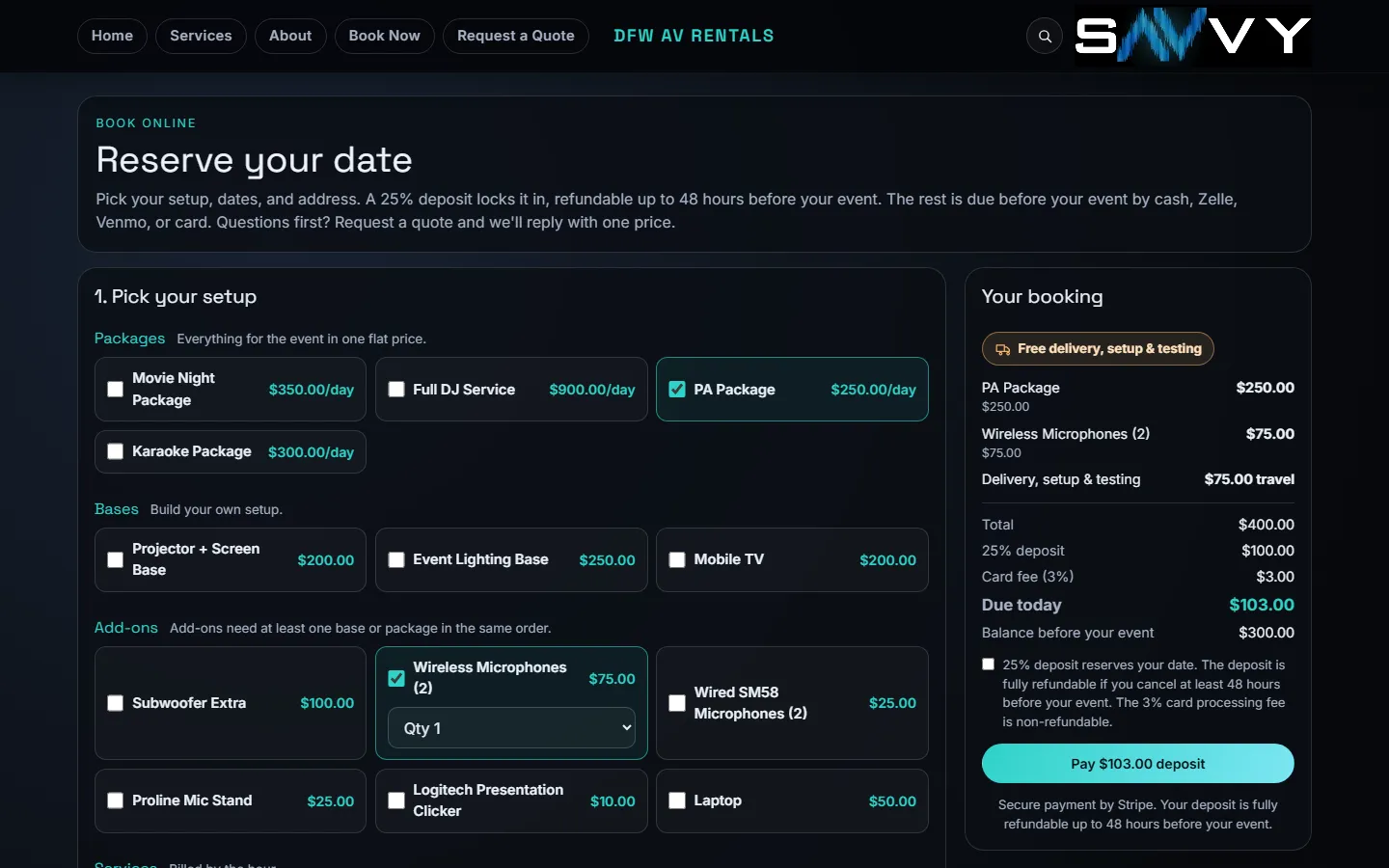Click the Add-ons section label
This screenshot has height=868, width=1389.
click(x=125, y=628)
